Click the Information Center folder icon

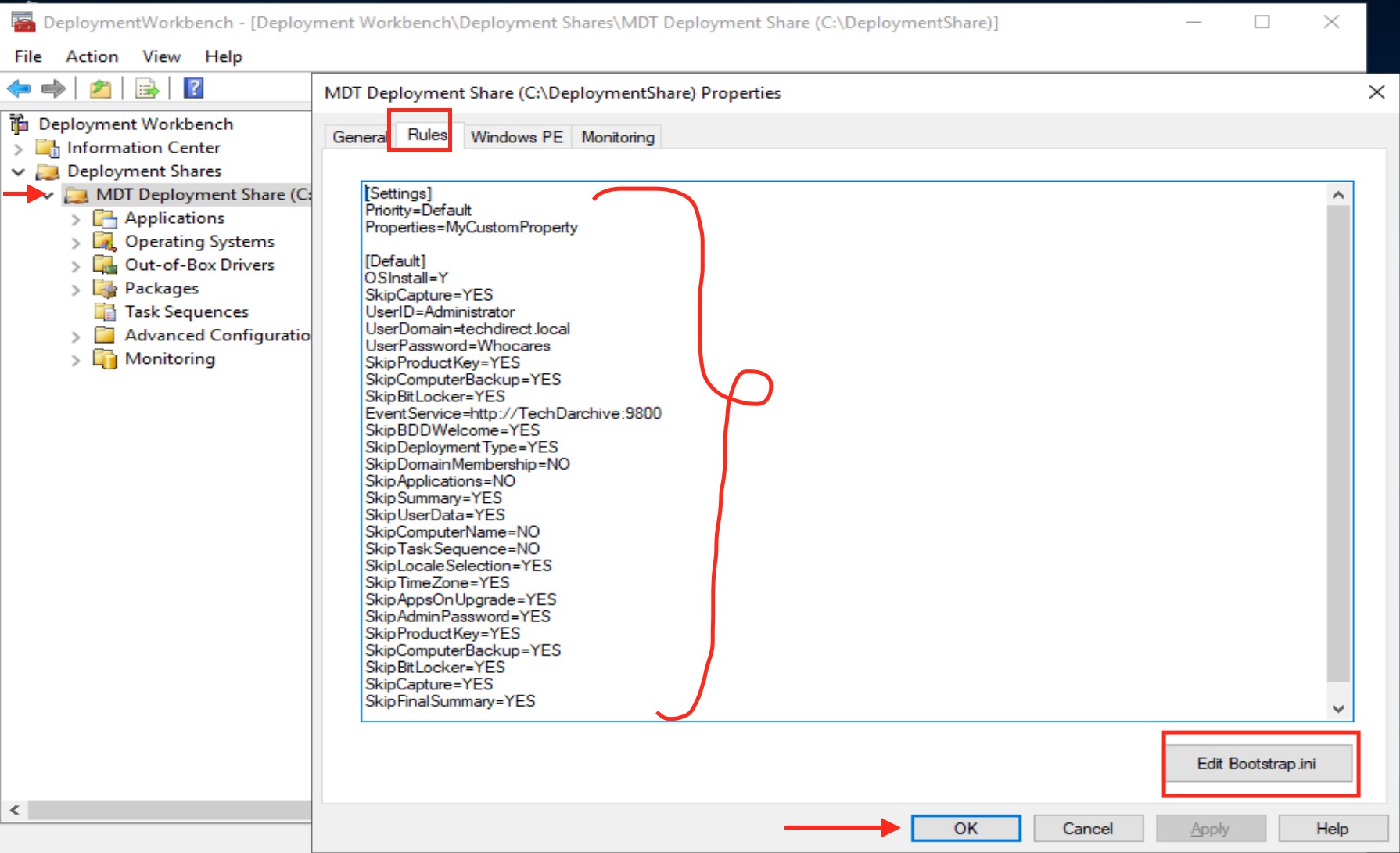click(x=48, y=147)
